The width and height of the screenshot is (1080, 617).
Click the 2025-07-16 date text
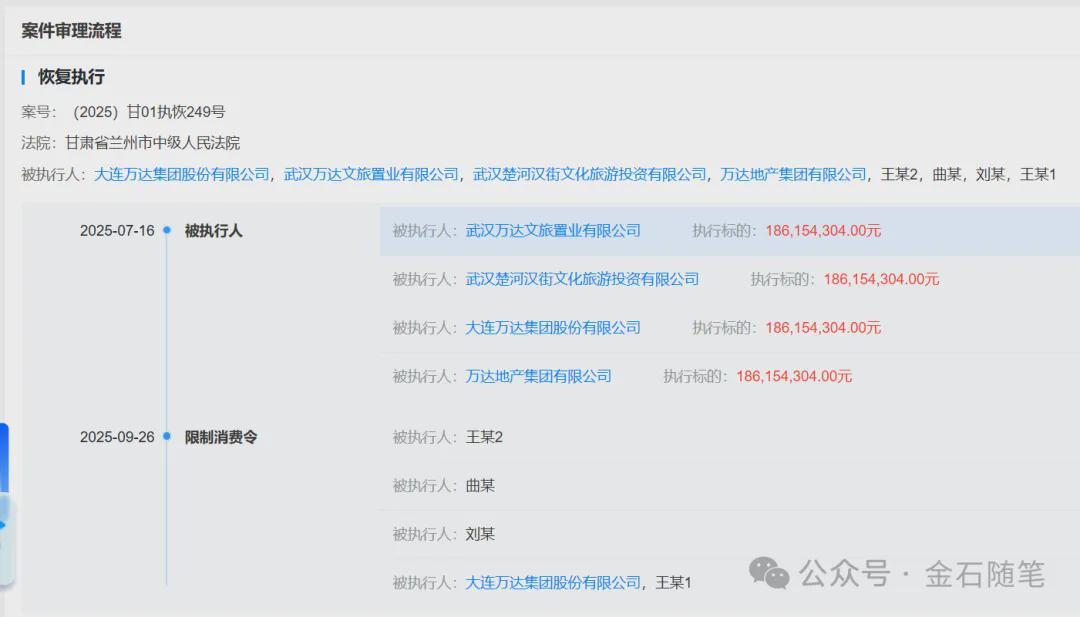coord(117,231)
